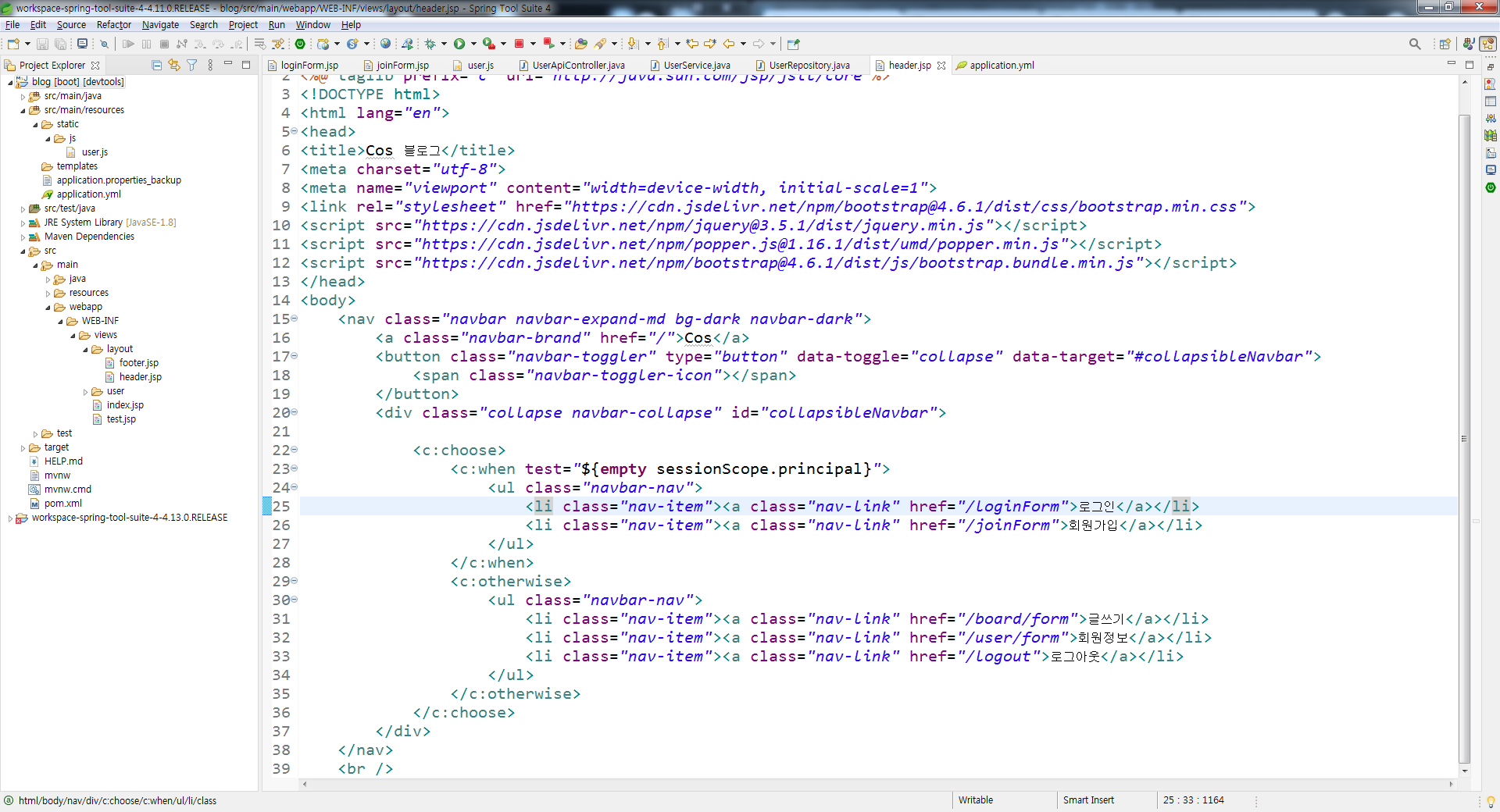Expand the Maven Dependencies node
The image size is (1500, 812).
23,237
